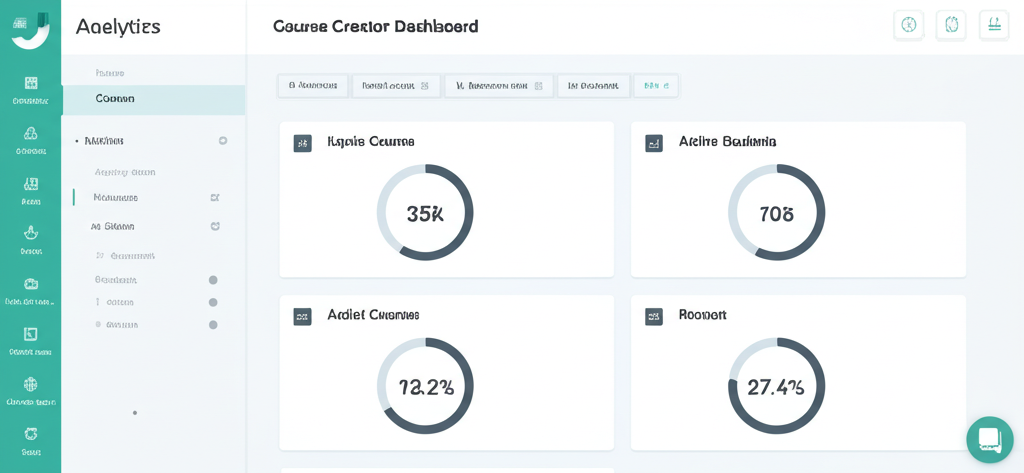Screen dimensions: 1024x473
Task: Click the Analytics panel heading
Action: coord(118,27)
